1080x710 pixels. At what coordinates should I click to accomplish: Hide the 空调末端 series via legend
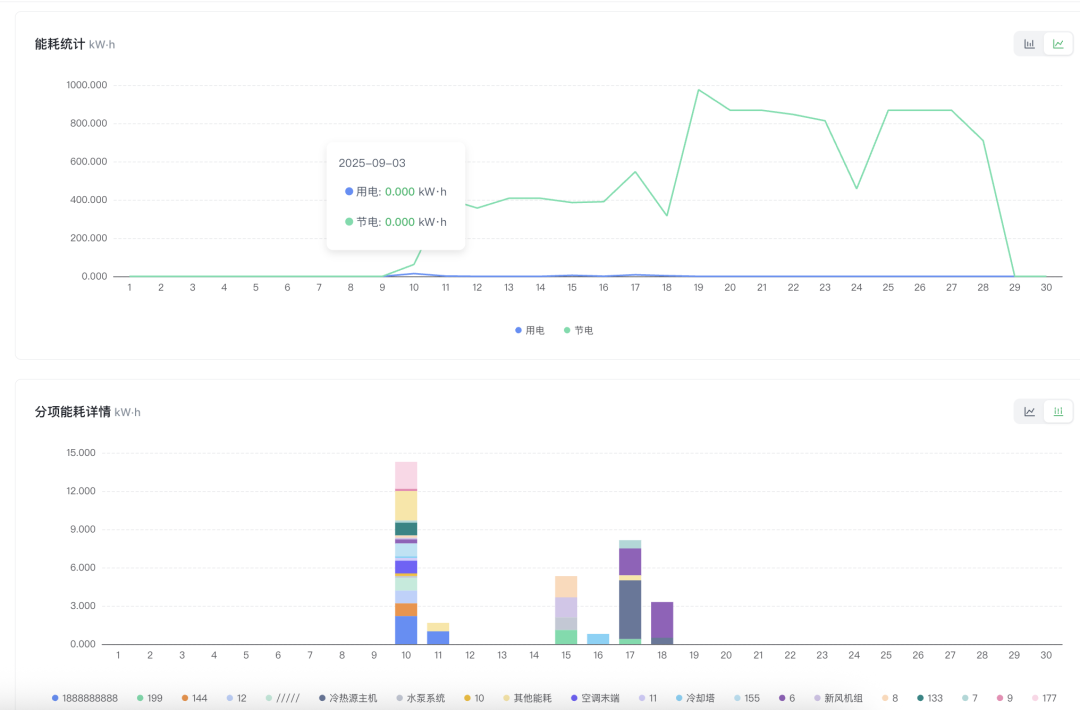[595, 698]
